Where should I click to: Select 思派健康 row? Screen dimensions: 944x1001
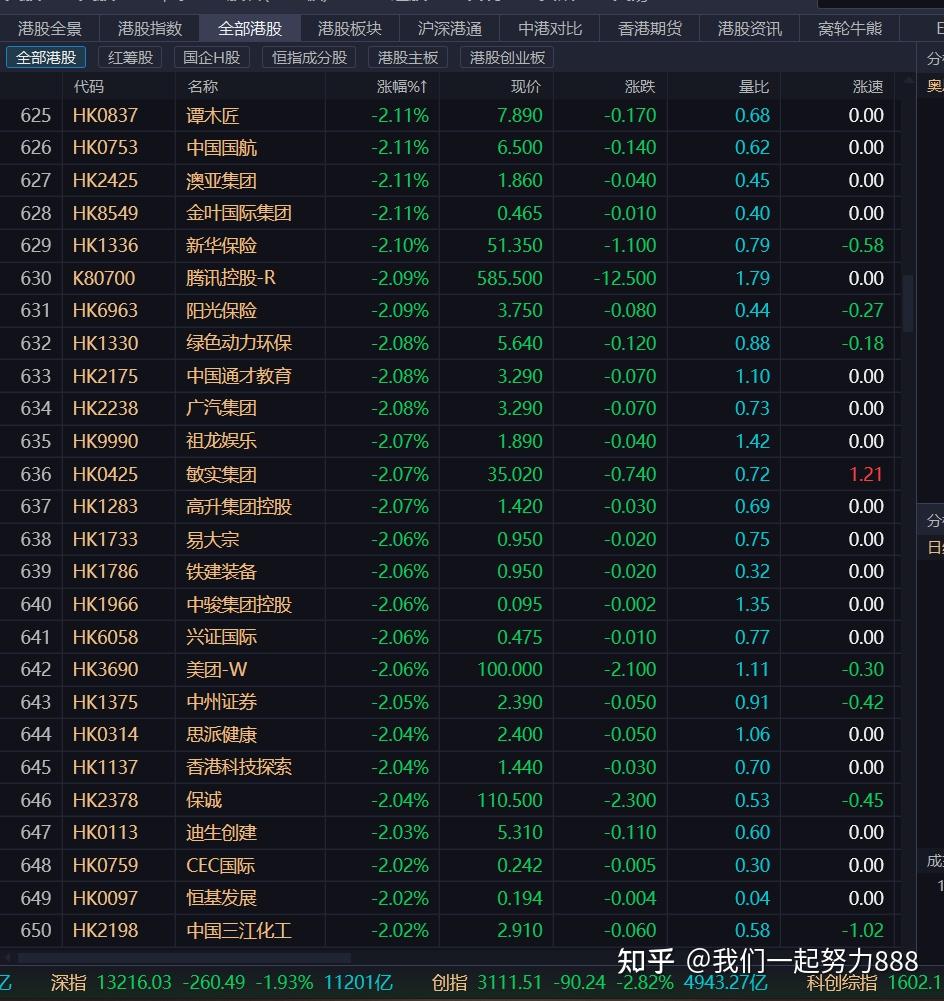tap(450, 735)
